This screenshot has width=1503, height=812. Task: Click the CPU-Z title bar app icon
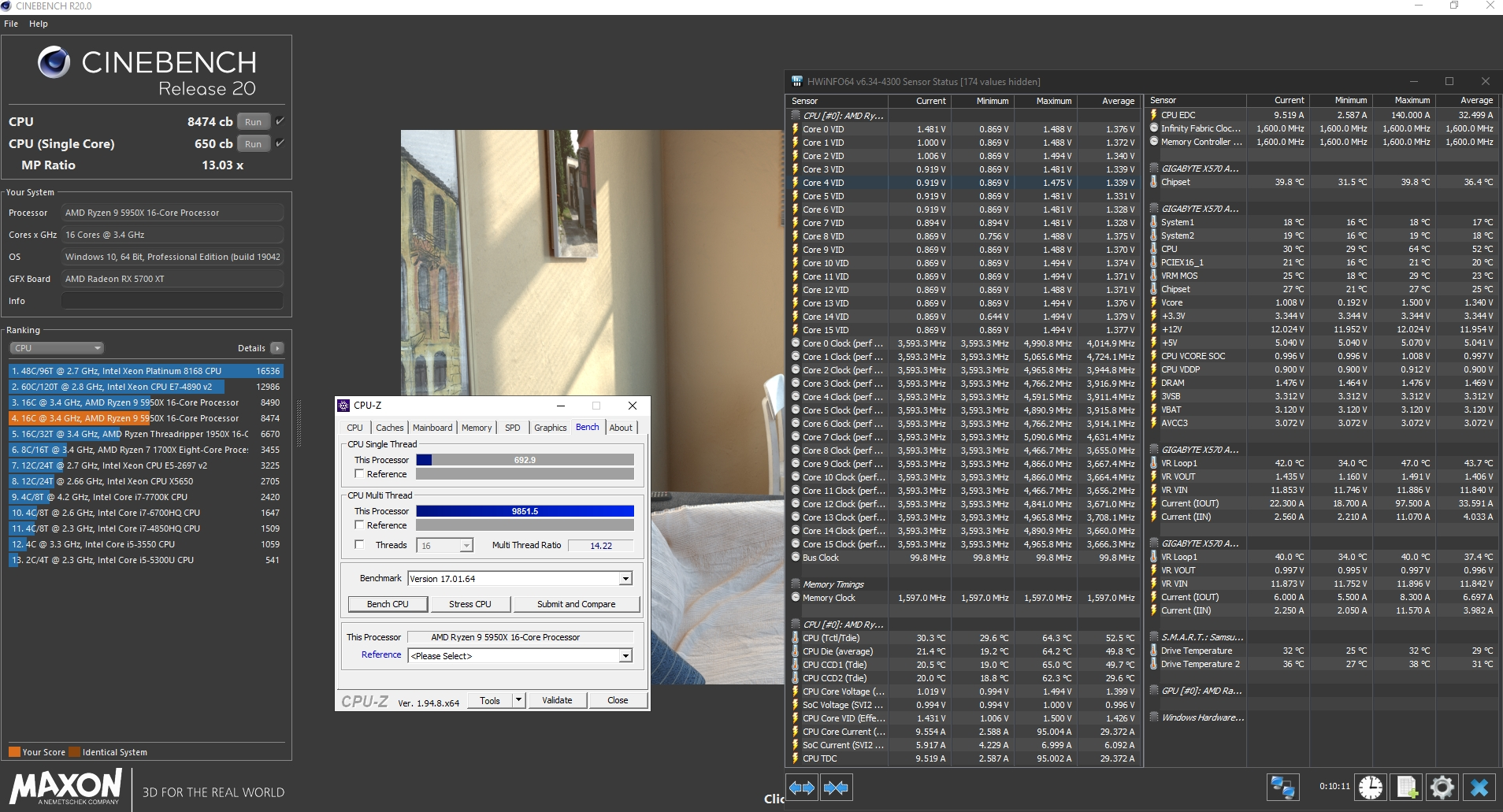point(343,406)
